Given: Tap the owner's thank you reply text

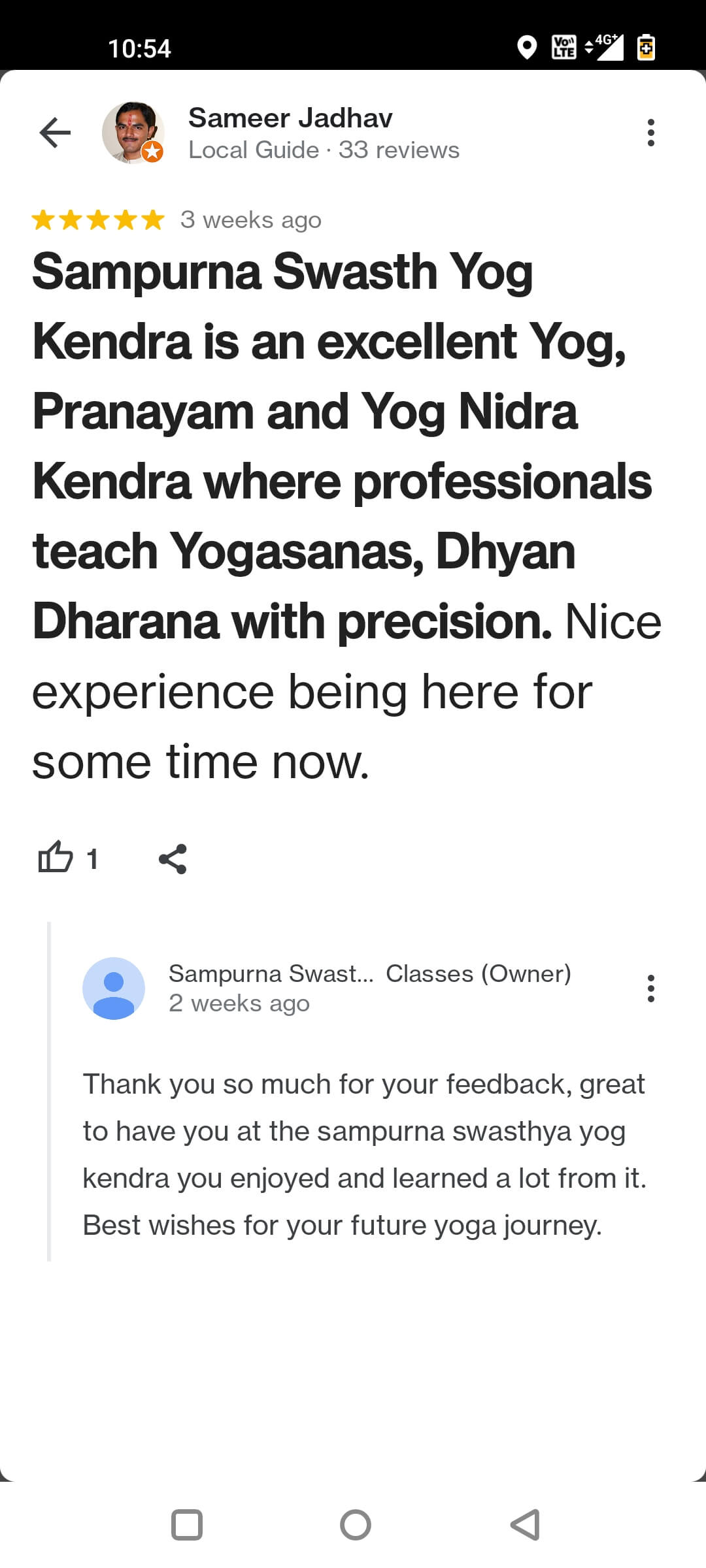Looking at the screenshot, I should pyautogui.click(x=364, y=1154).
